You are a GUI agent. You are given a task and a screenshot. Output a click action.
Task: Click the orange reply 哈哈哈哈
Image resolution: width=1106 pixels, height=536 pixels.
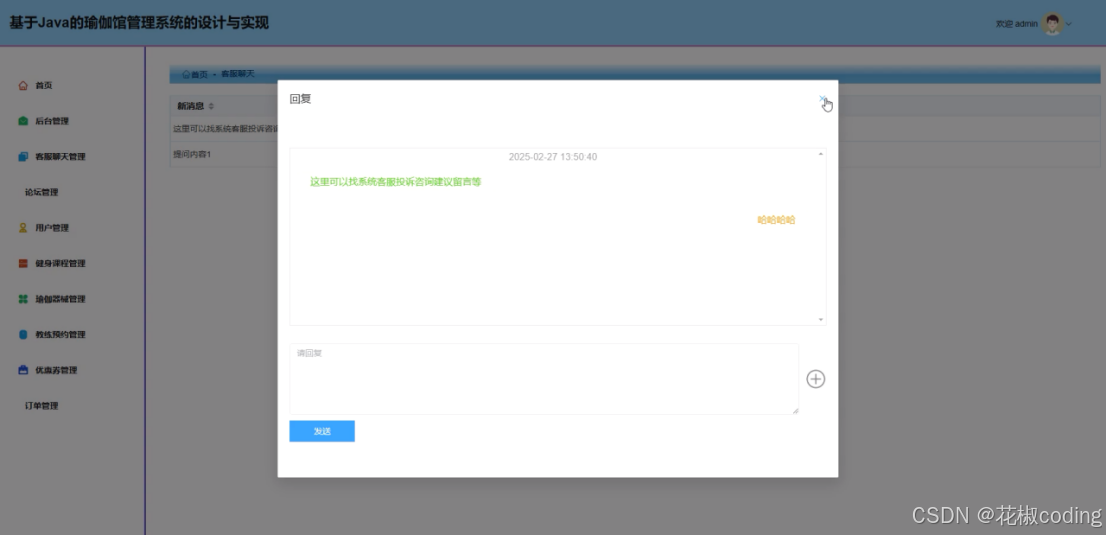tap(777, 220)
